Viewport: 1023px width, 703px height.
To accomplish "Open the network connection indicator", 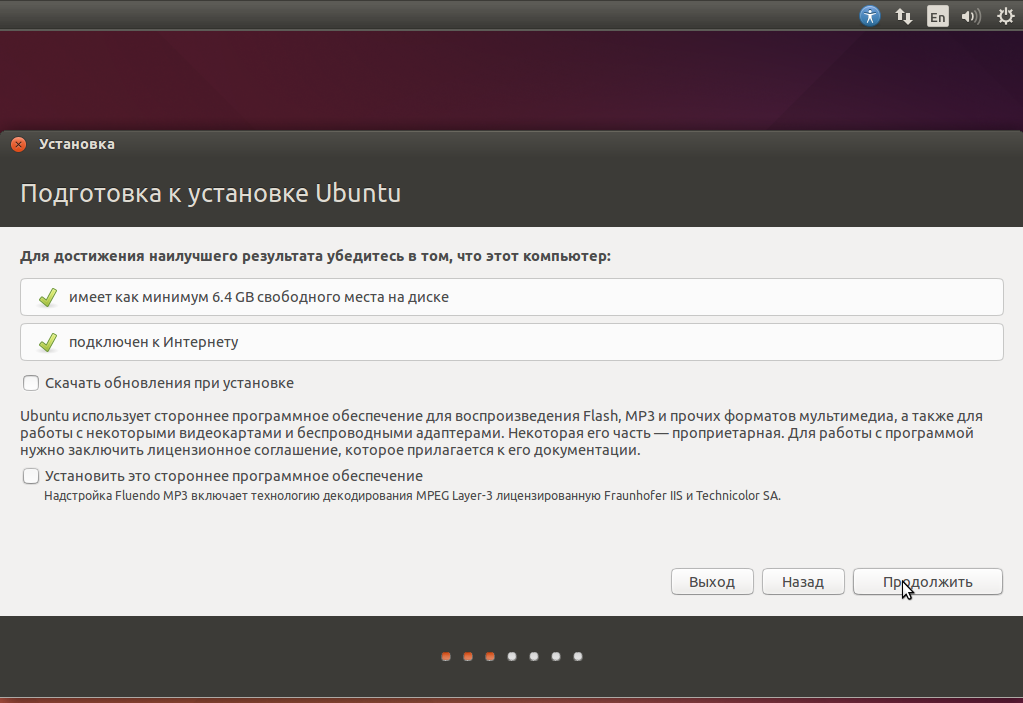I will point(904,16).
